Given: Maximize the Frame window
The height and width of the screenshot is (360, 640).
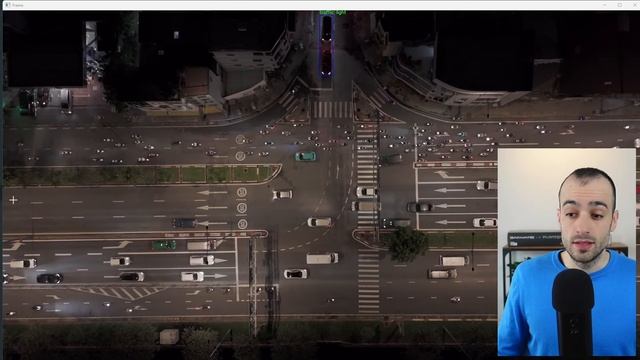Looking at the screenshot, I should [x=620, y=4].
